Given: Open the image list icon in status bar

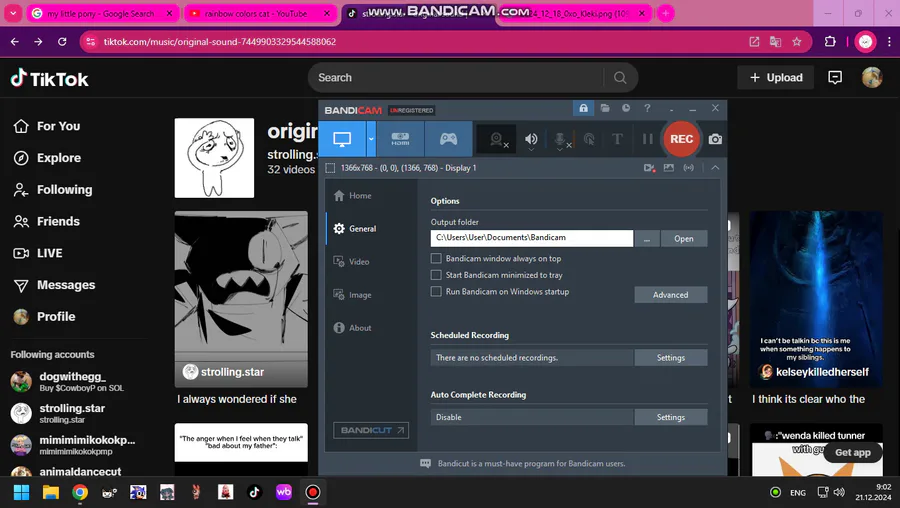Looking at the screenshot, I should pyautogui.click(x=669, y=168).
